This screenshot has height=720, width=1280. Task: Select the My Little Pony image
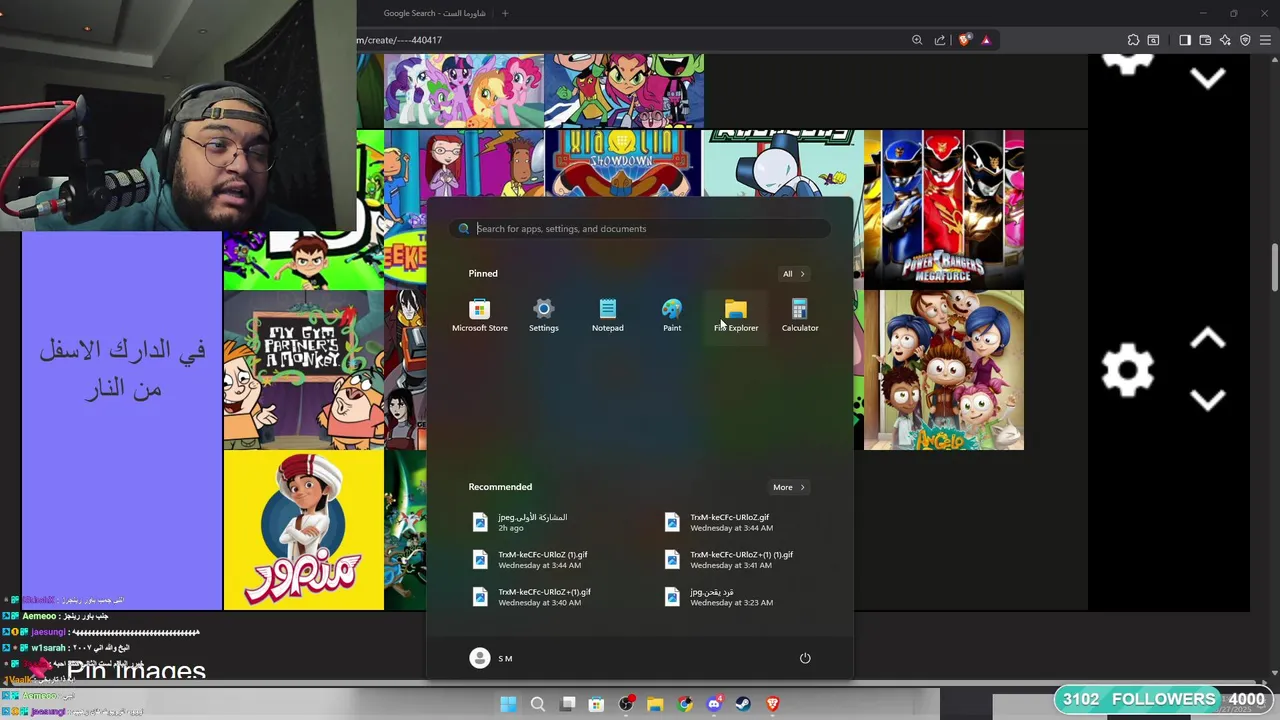point(464,91)
